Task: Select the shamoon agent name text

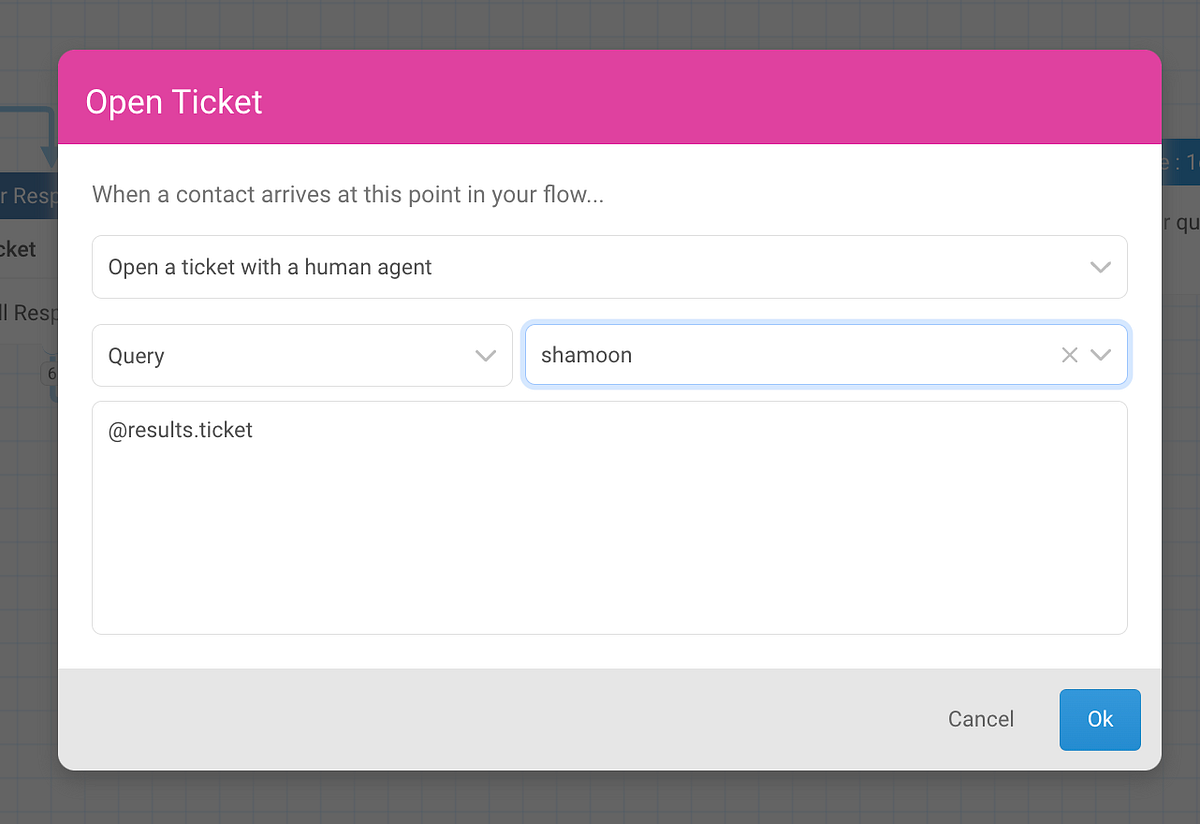Action: pyautogui.click(x=586, y=354)
